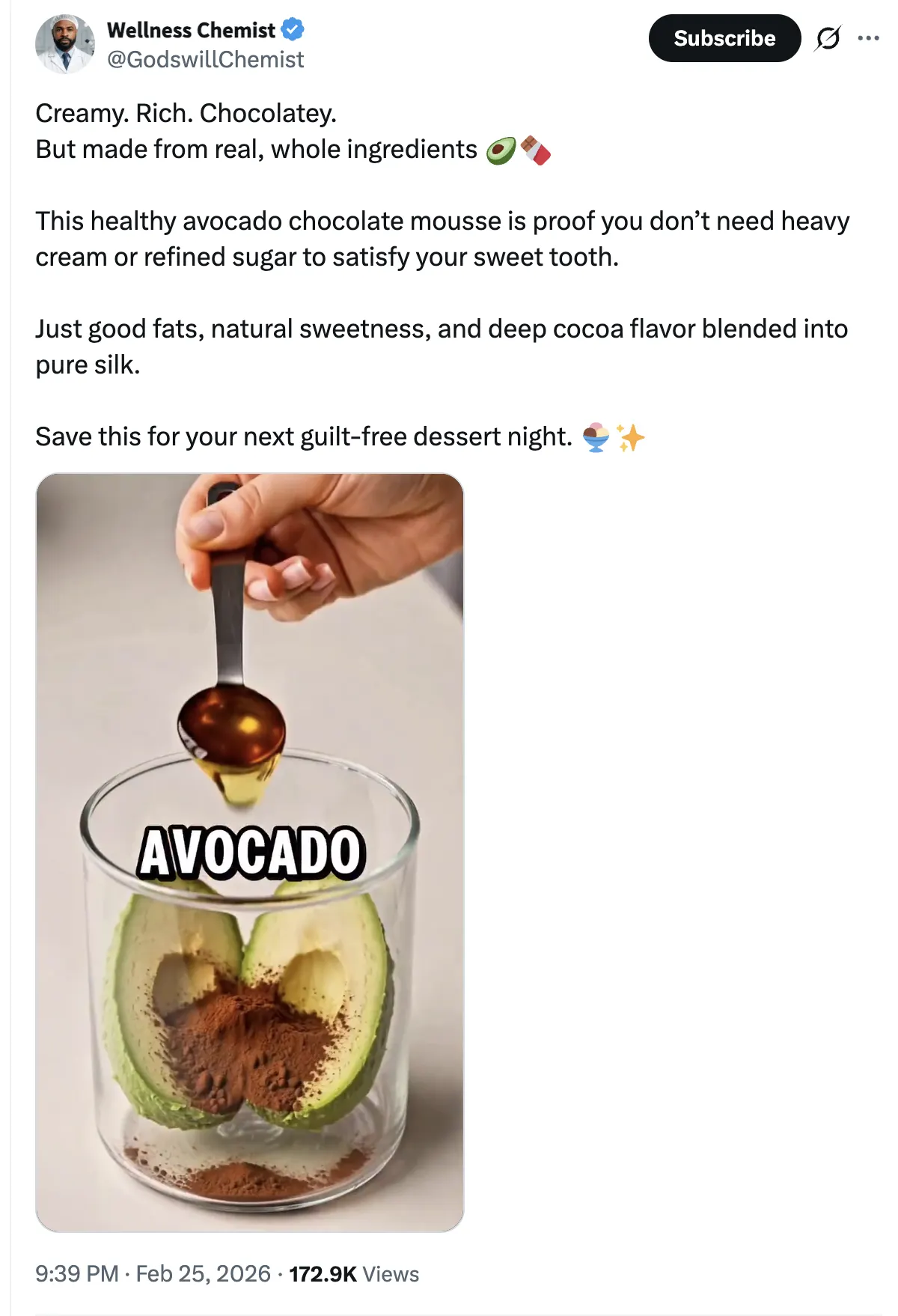This screenshot has height=1316, width=898.
Task: Click the 'Creamy. Rich. Chocolatey.' text line
Action: click(186, 113)
